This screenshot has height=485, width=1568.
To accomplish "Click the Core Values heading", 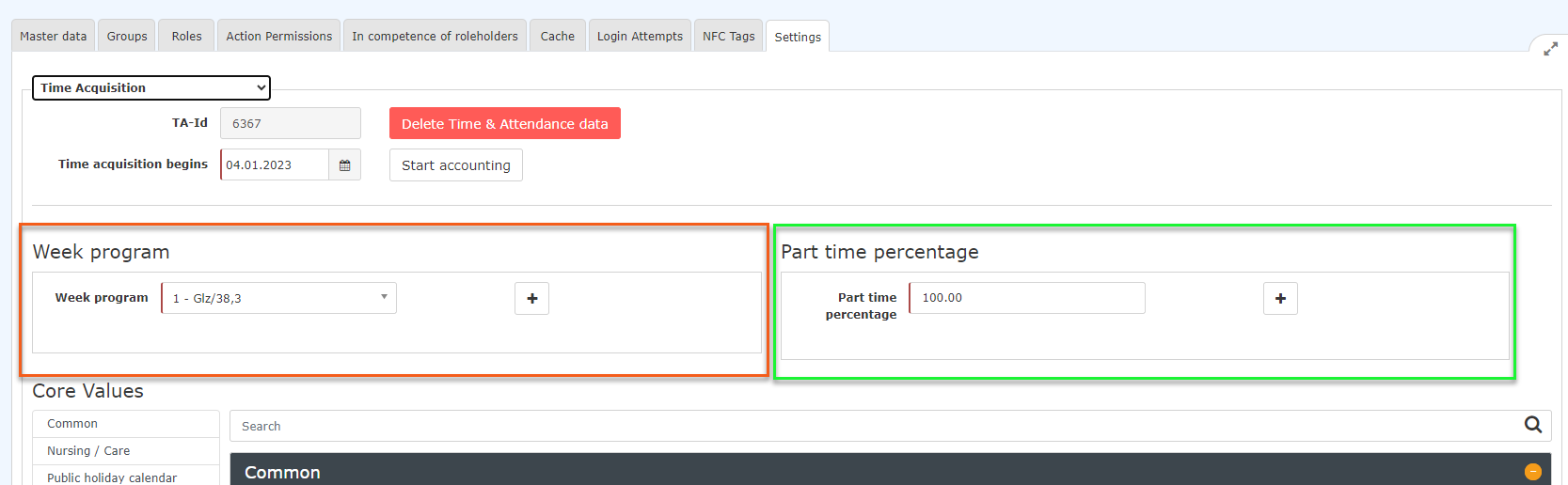I will (88, 391).
